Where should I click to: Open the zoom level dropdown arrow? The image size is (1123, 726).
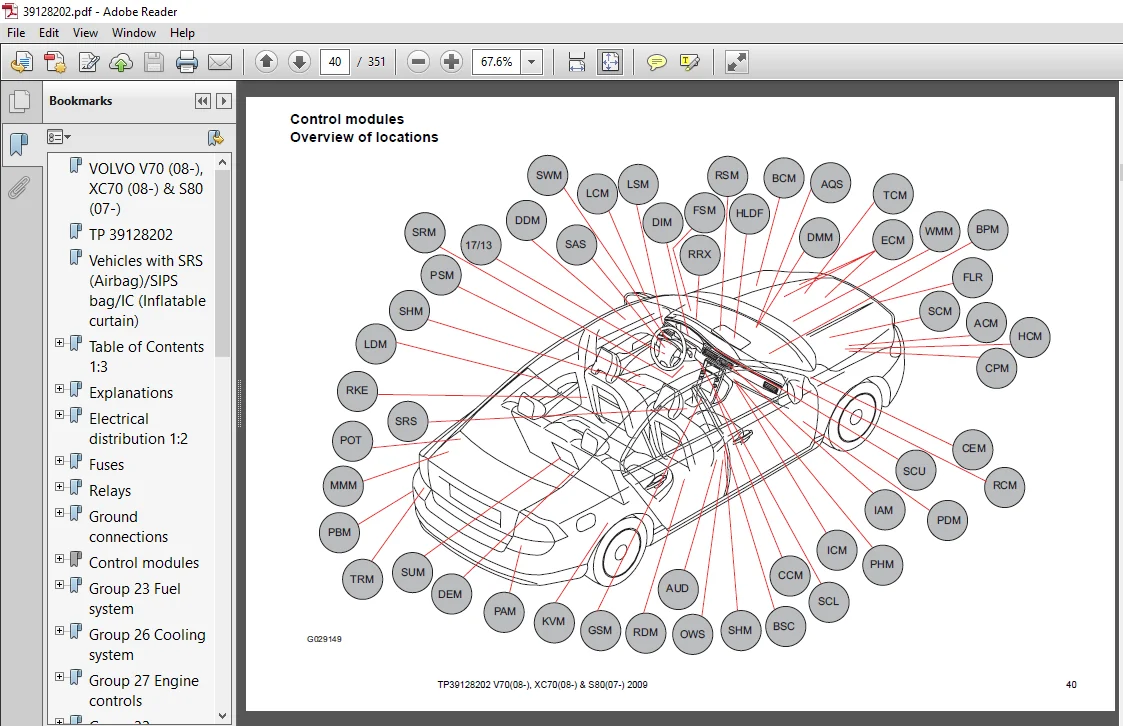pyautogui.click(x=531, y=62)
